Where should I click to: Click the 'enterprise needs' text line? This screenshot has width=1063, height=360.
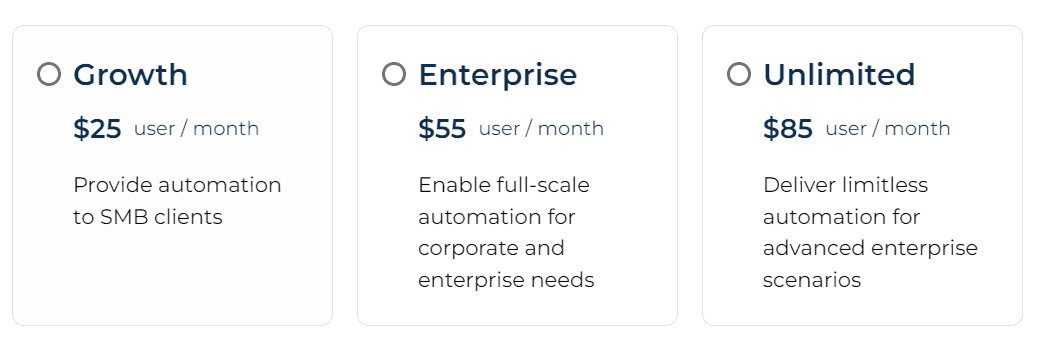click(x=506, y=280)
